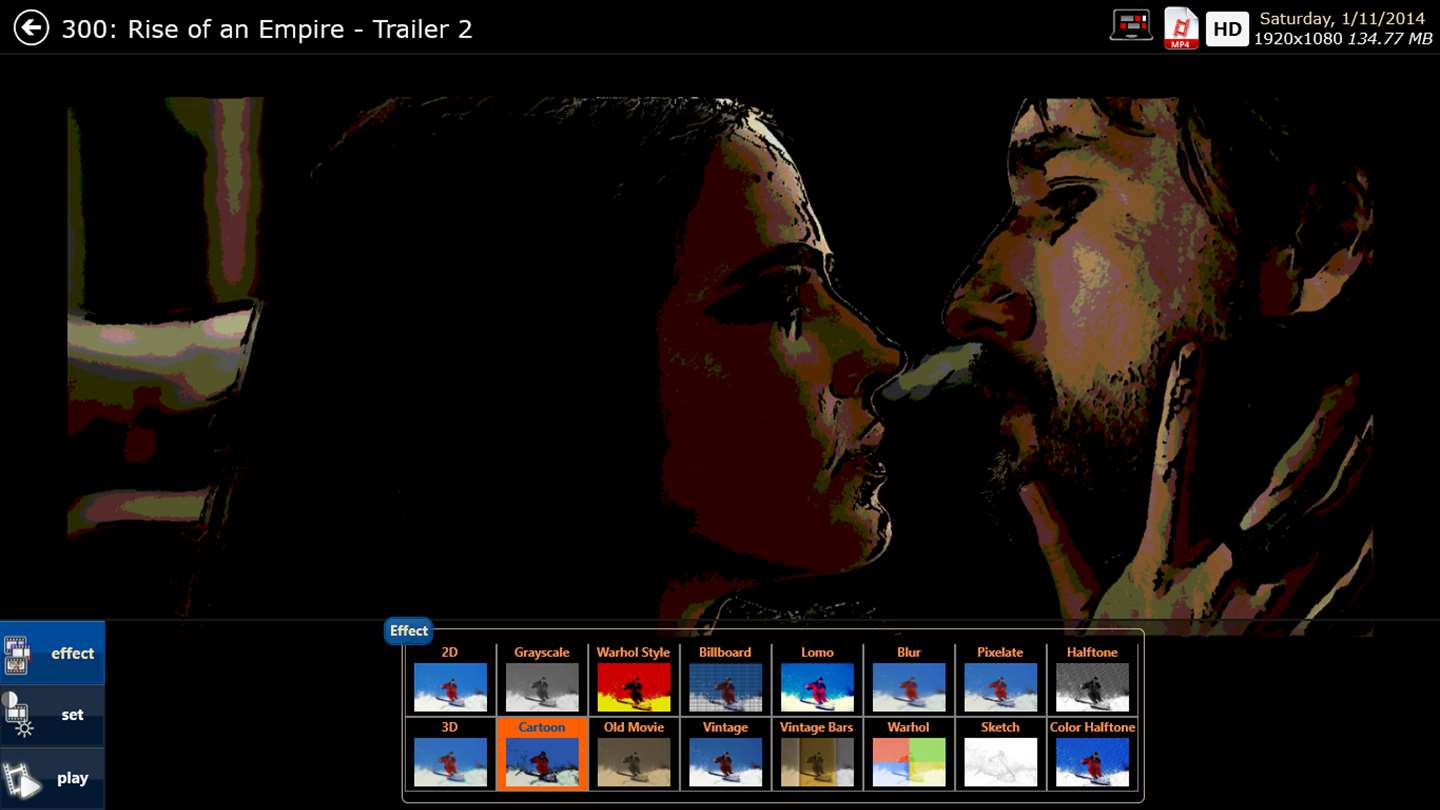Click the 134.77 MB file size text

pyautogui.click(x=1390, y=39)
